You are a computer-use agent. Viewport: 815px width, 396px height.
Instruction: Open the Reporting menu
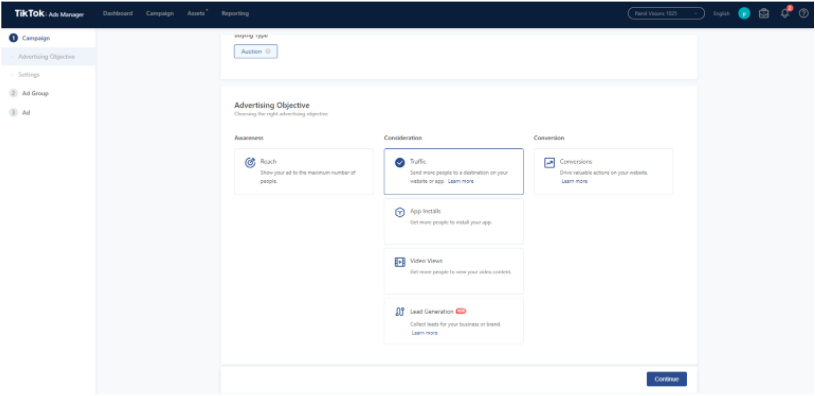point(235,14)
